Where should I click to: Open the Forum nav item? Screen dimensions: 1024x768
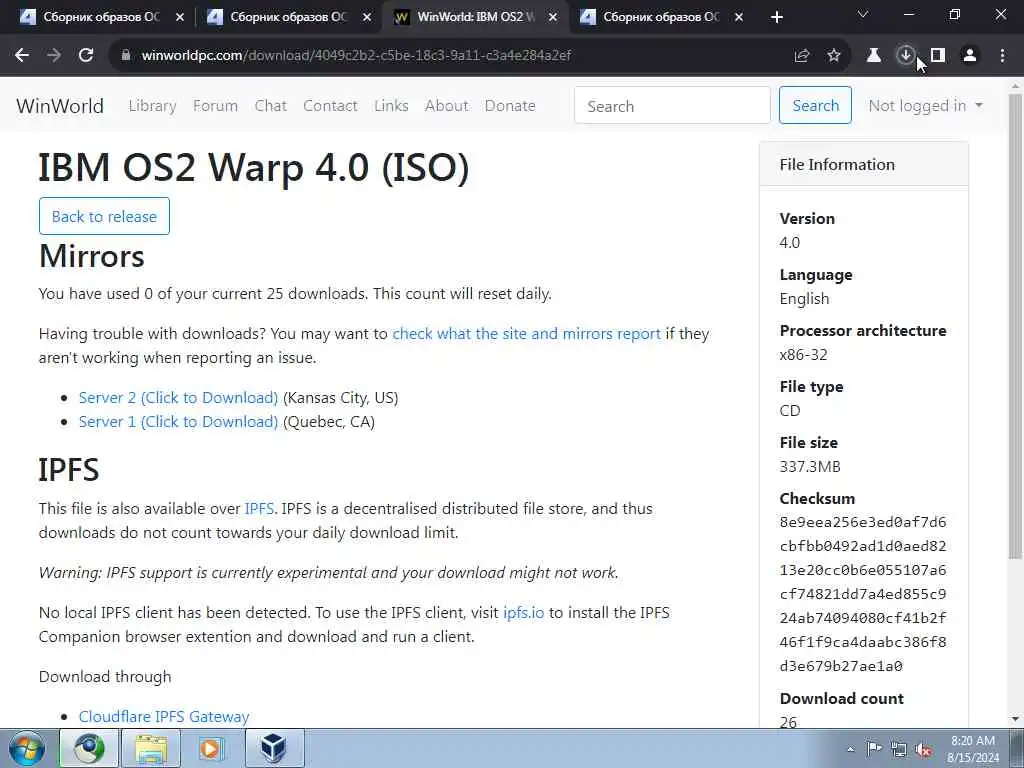(x=215, y=106)
